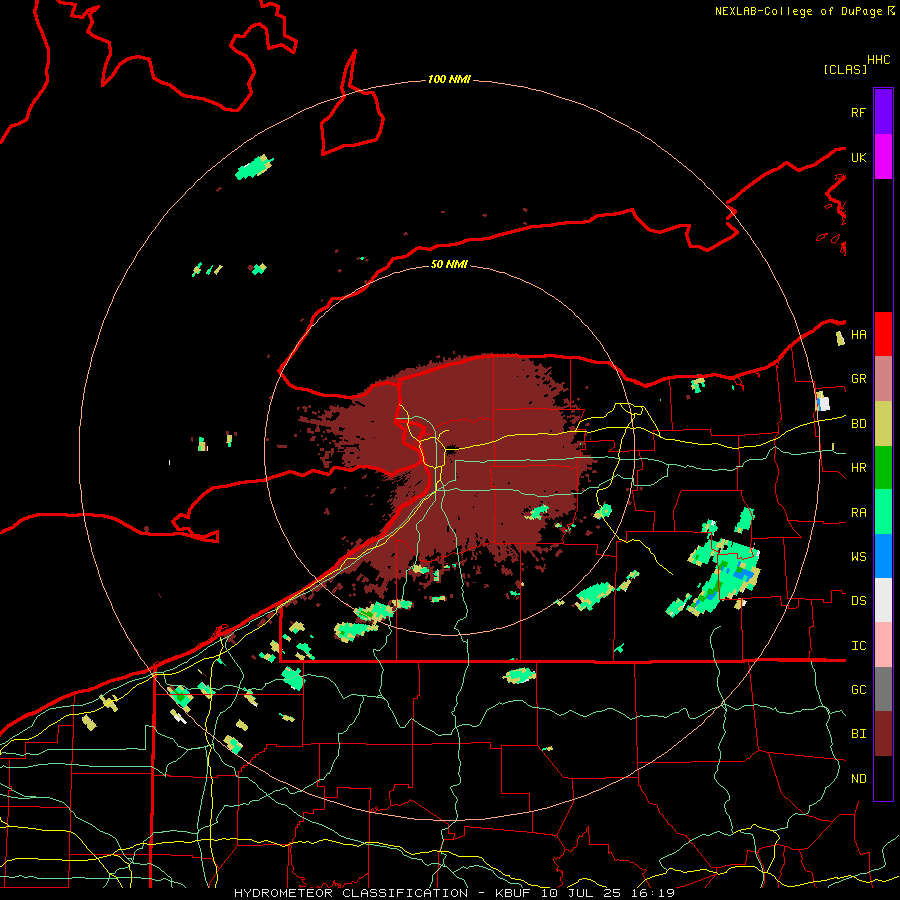900x900 pixels.
Task: Click the DS white legend swatch
Action: pos(883,600)
